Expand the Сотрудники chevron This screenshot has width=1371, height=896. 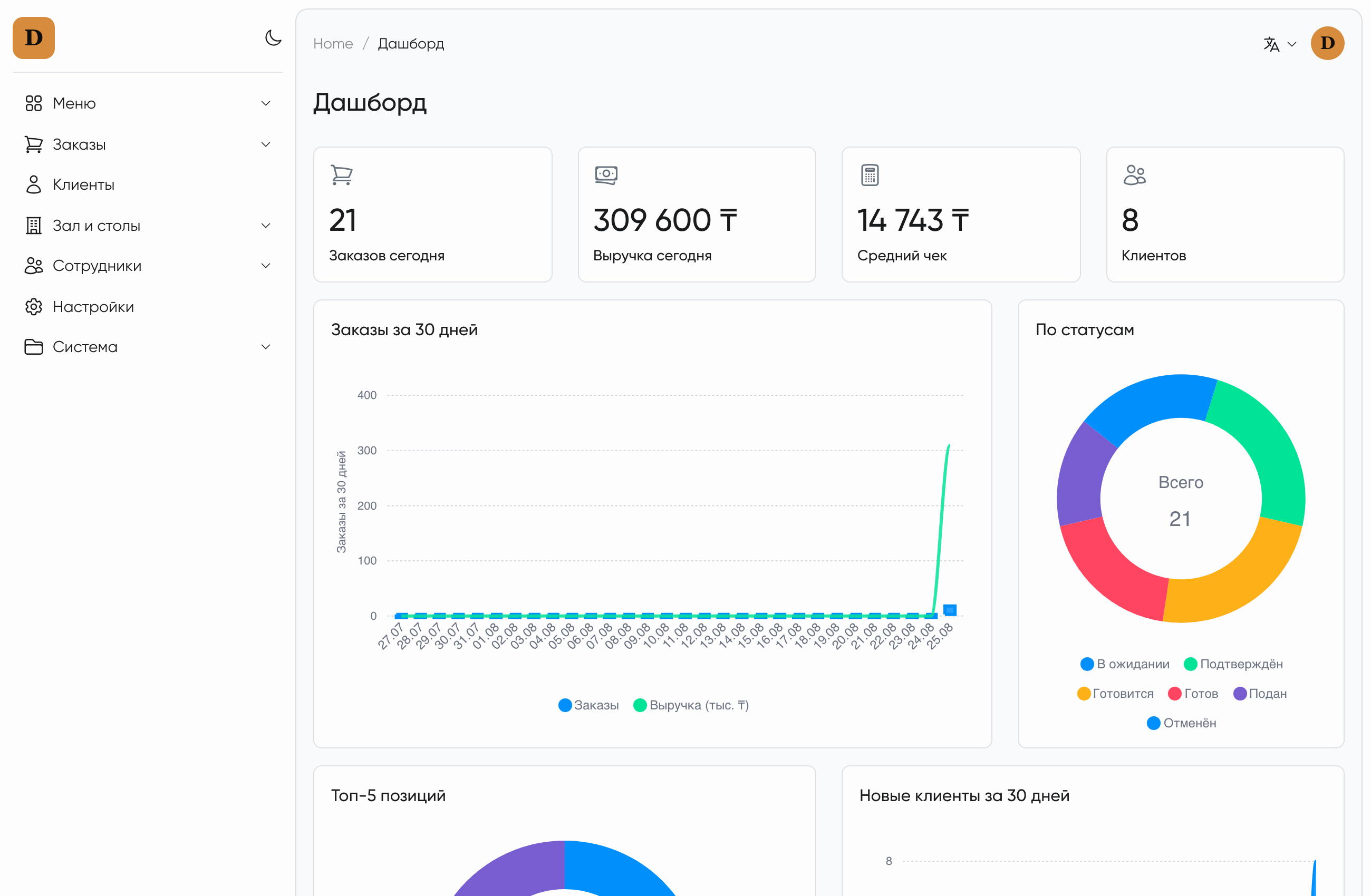(266, 266)
